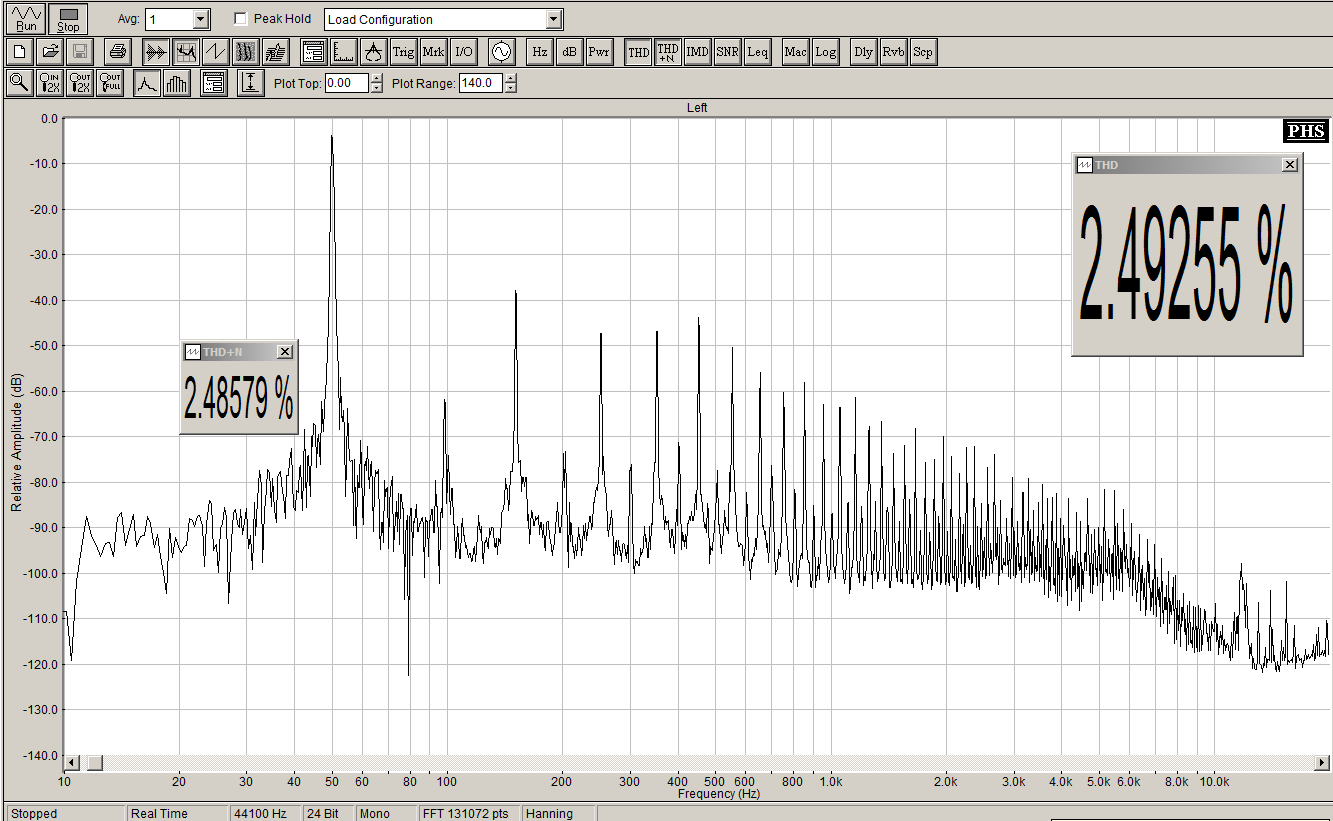The width and height of the screenshot is (1333, 821).
Task: Open the signal generator sine-wave icon
Action: click(x=501, y=52)
